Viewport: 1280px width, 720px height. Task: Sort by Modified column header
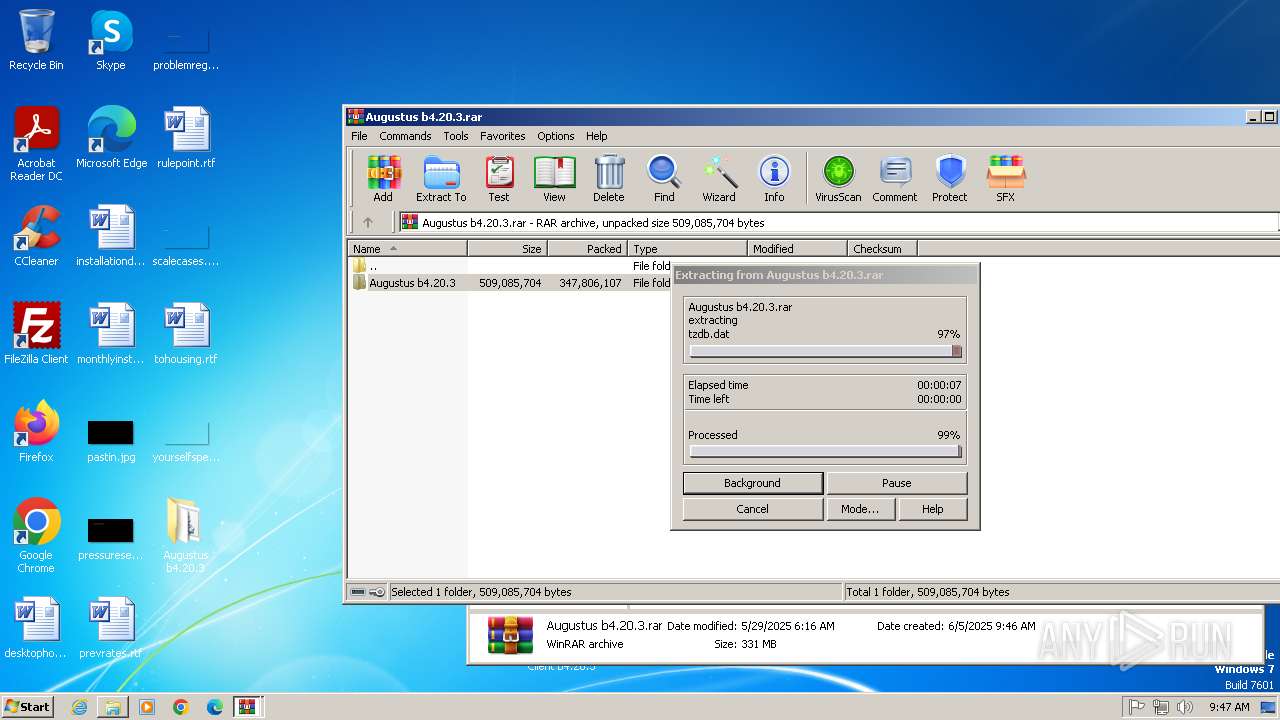(798, 249)
